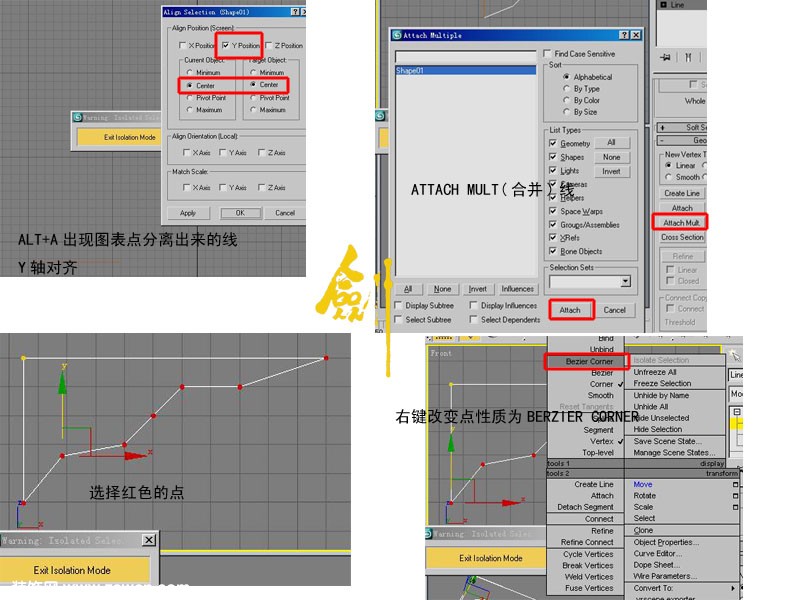
Task: Uncheck the Bone Objects list type
Action: pyautogui.click(x=553, y=251)
